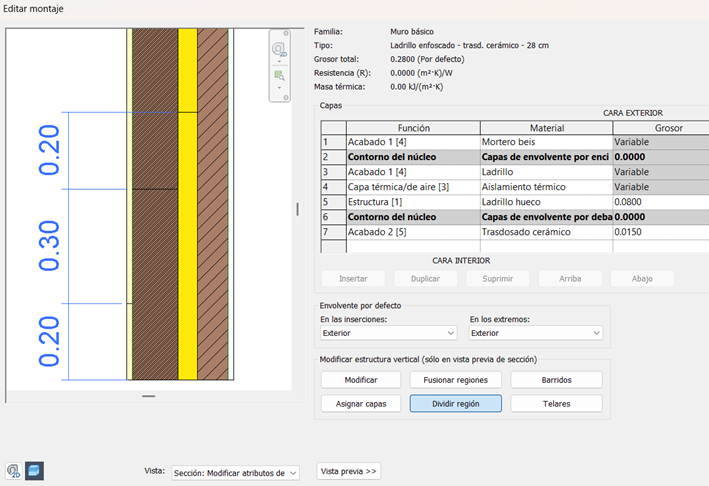Click the 0.30 dimension in the preview
This screenshot has width=709, height=486.
[49, 246]
